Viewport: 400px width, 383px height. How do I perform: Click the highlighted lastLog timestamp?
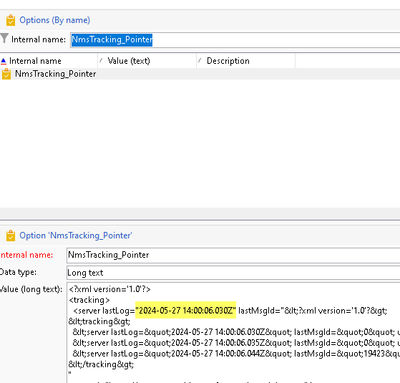click(186, 311)
